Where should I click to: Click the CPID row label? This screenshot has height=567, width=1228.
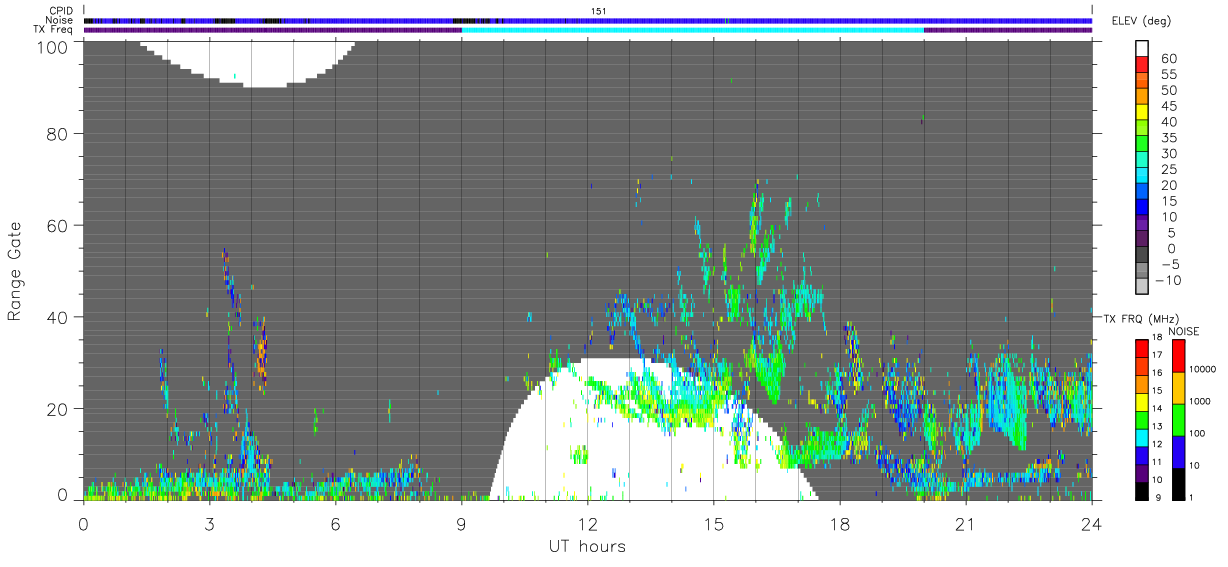pyautogui.click(x=59, y=11)
